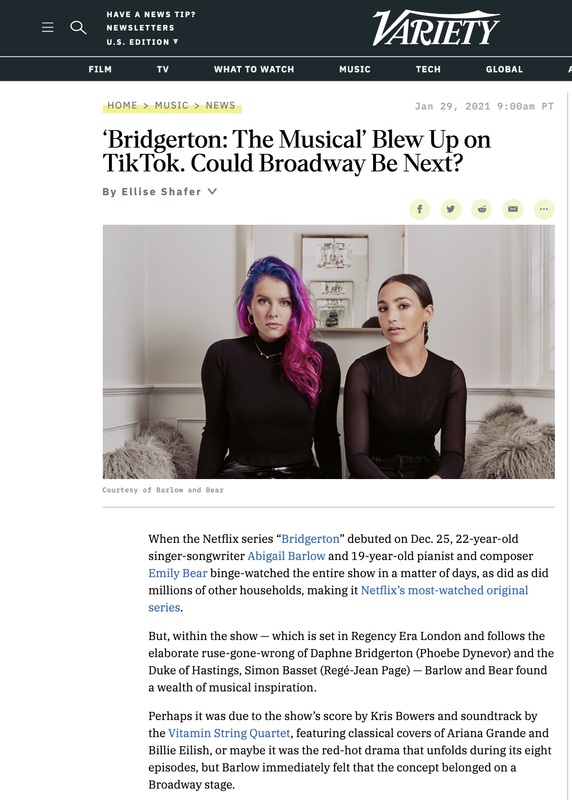Open the Newsletters link
The height and width of the screenshot is (800, 572).
[x=140, y=28]
